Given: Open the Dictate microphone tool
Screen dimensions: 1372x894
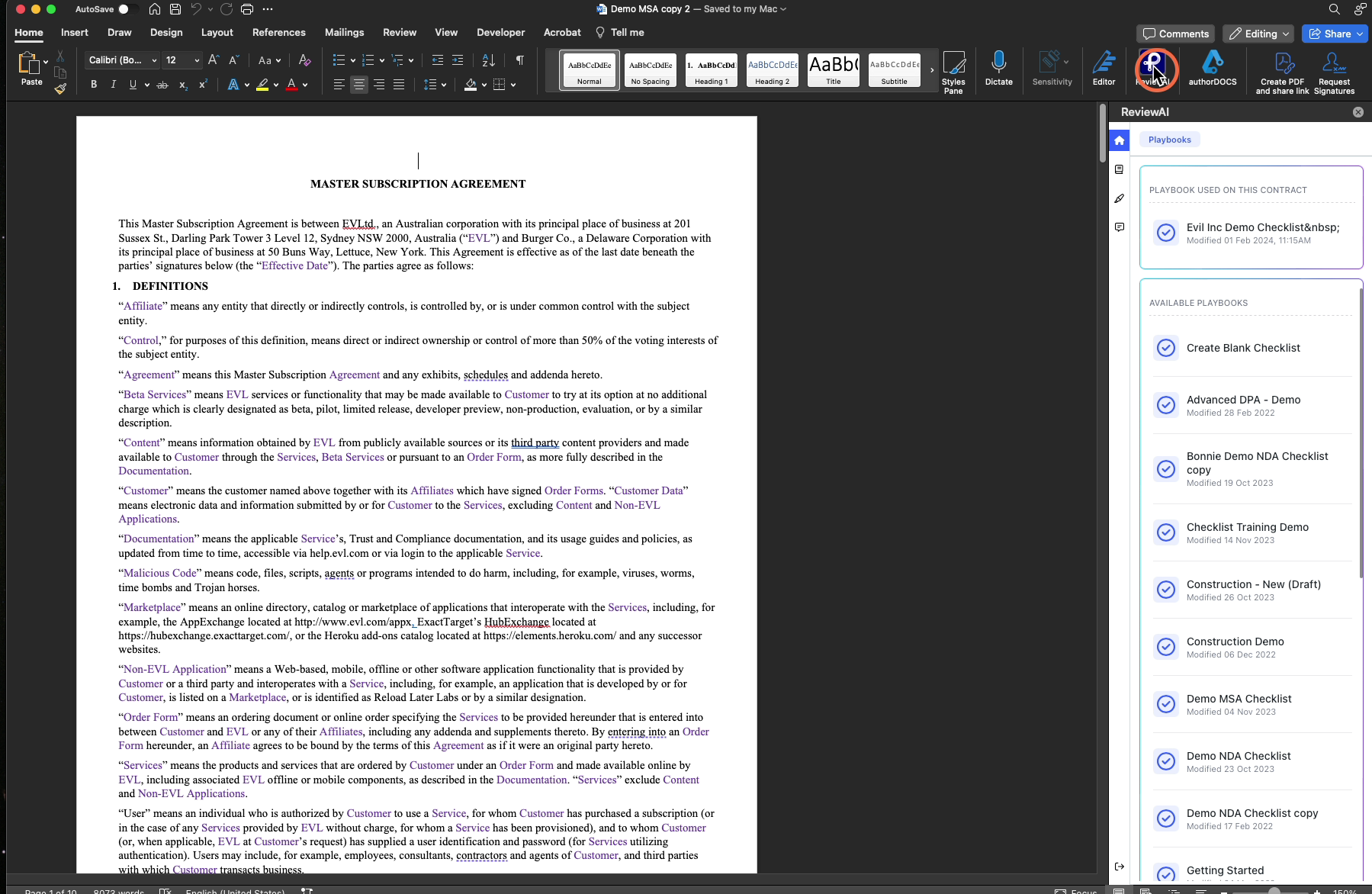Looking at the screenshot, I should (x=998, y=69).
